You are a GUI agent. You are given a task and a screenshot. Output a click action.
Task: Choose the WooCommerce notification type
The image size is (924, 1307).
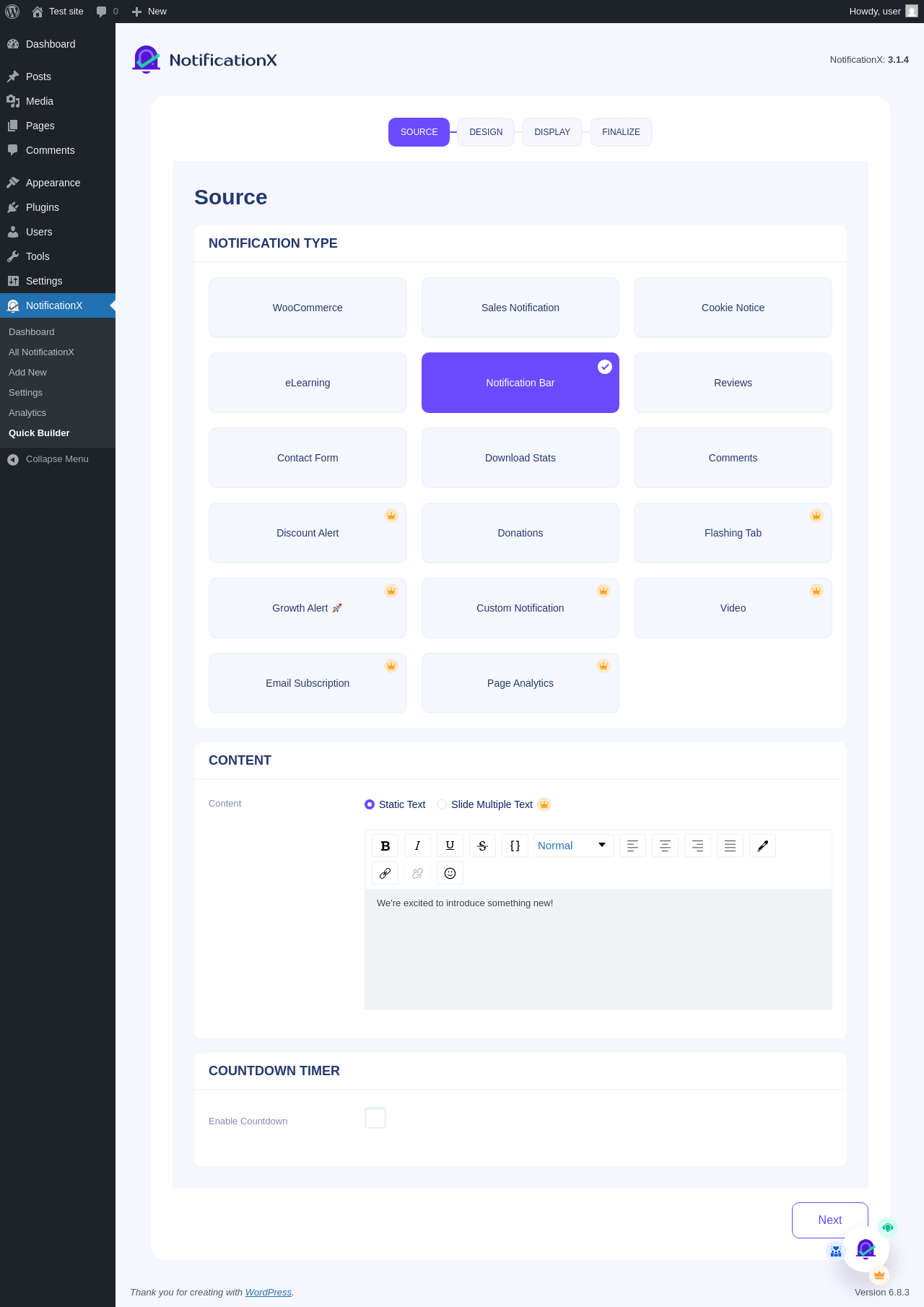[x=308, y=308]
